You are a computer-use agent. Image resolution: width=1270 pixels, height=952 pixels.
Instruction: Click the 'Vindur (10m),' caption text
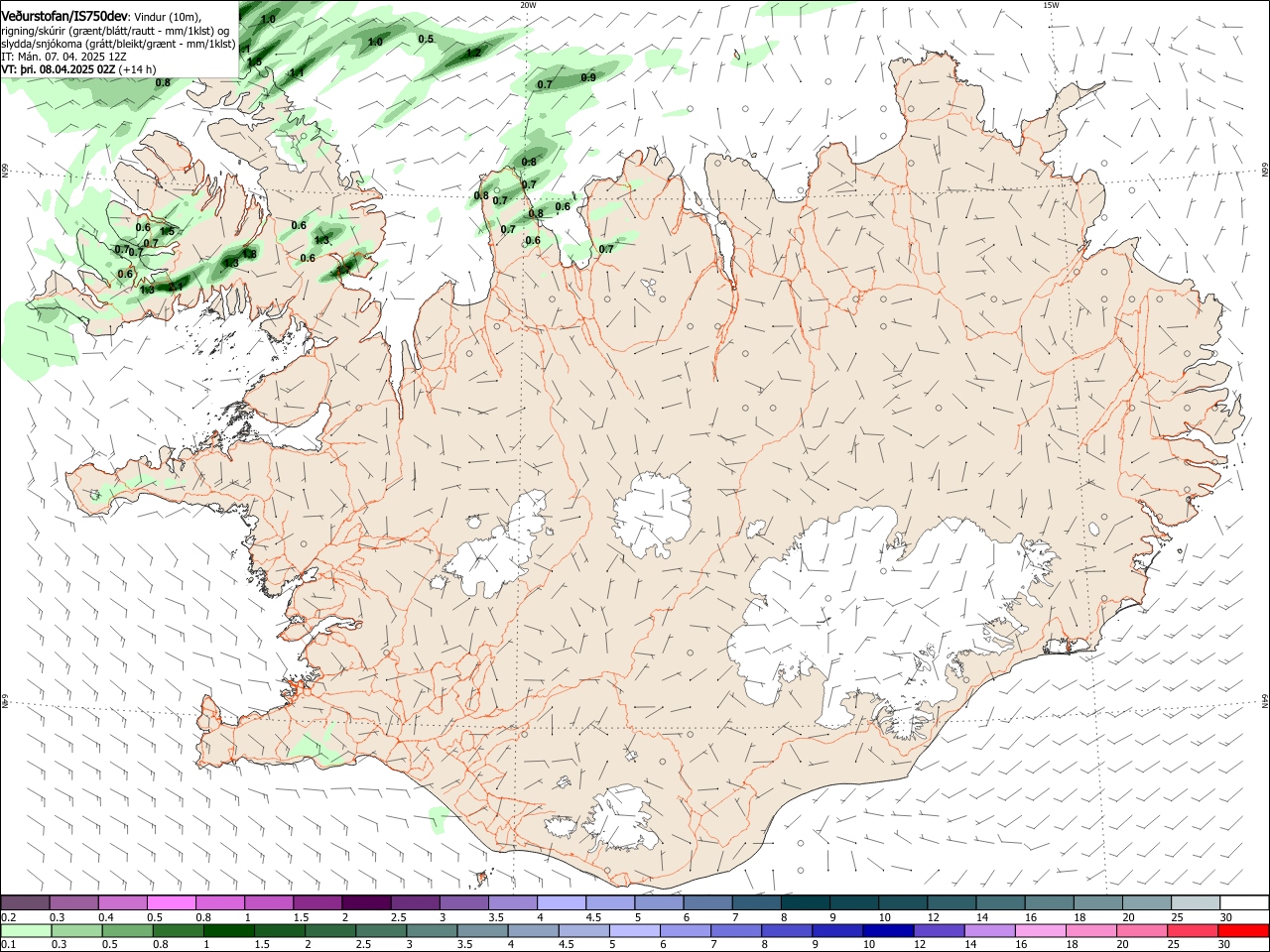167,18
